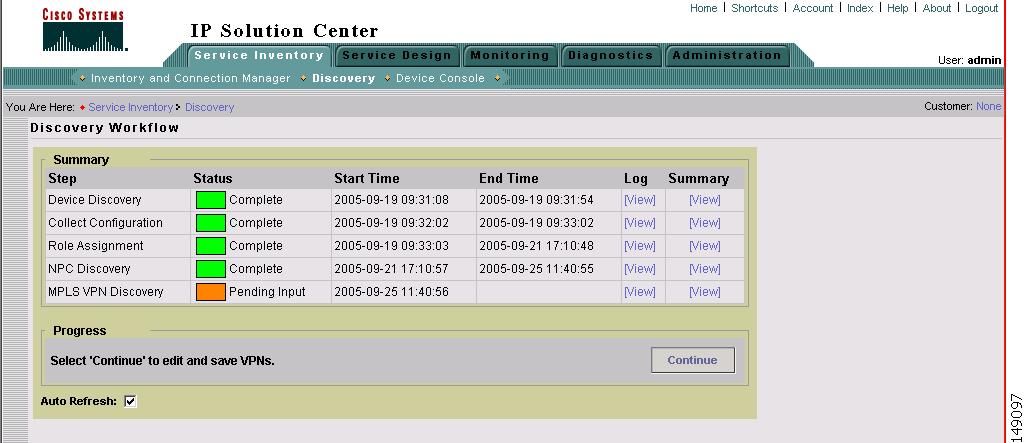The image size is (1024, 443).
Task: View the log for Collect Configuration
Action: point(639,223)
